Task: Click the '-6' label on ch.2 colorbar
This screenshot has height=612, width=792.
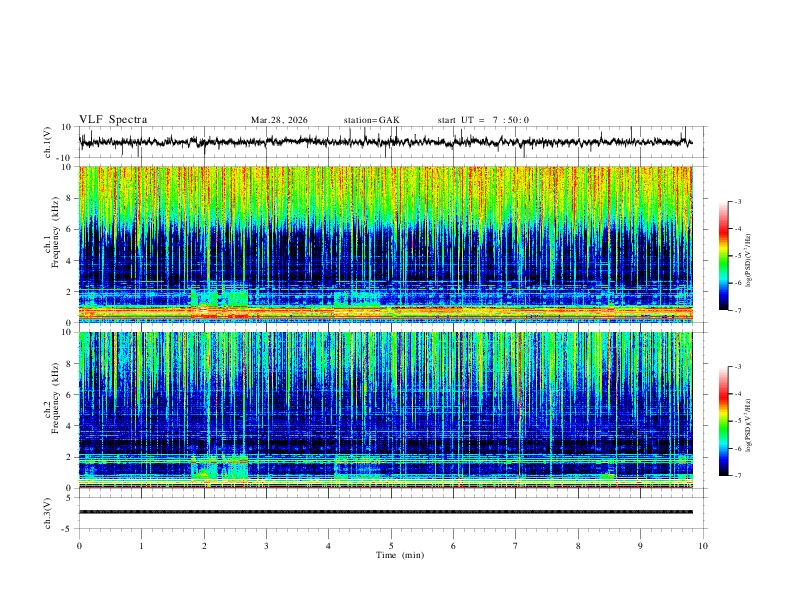Action: (x=737, y=448)
